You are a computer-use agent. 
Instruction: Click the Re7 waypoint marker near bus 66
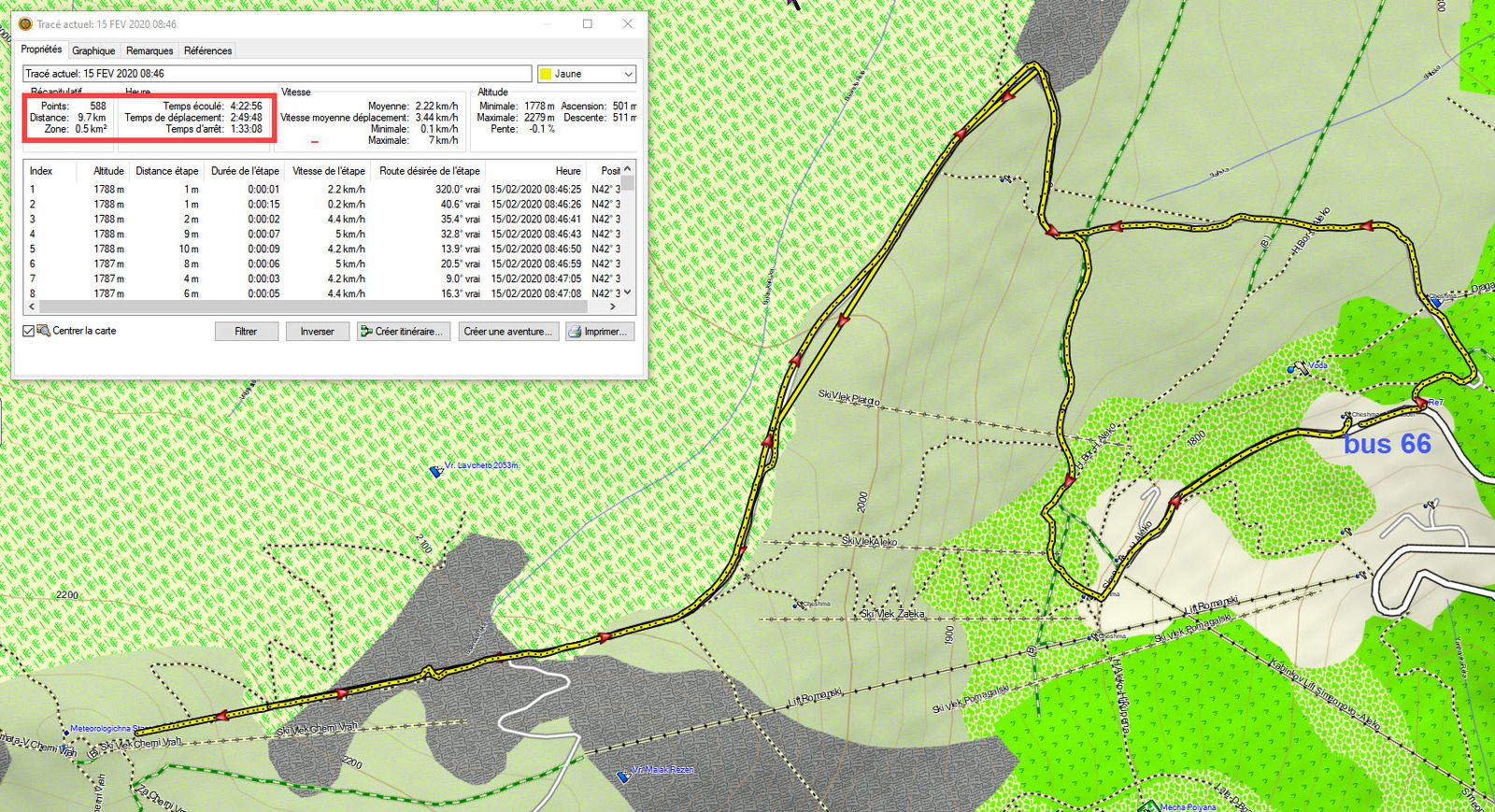coord(1421,403)
